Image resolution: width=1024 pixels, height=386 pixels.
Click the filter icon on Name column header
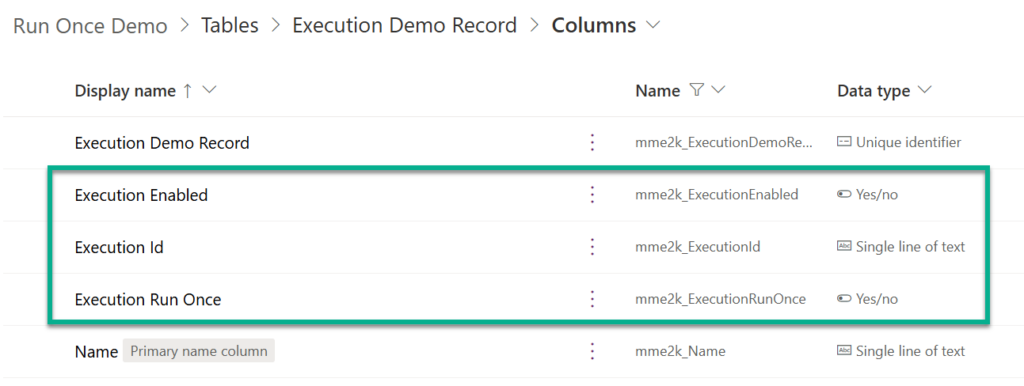[696, 90]
